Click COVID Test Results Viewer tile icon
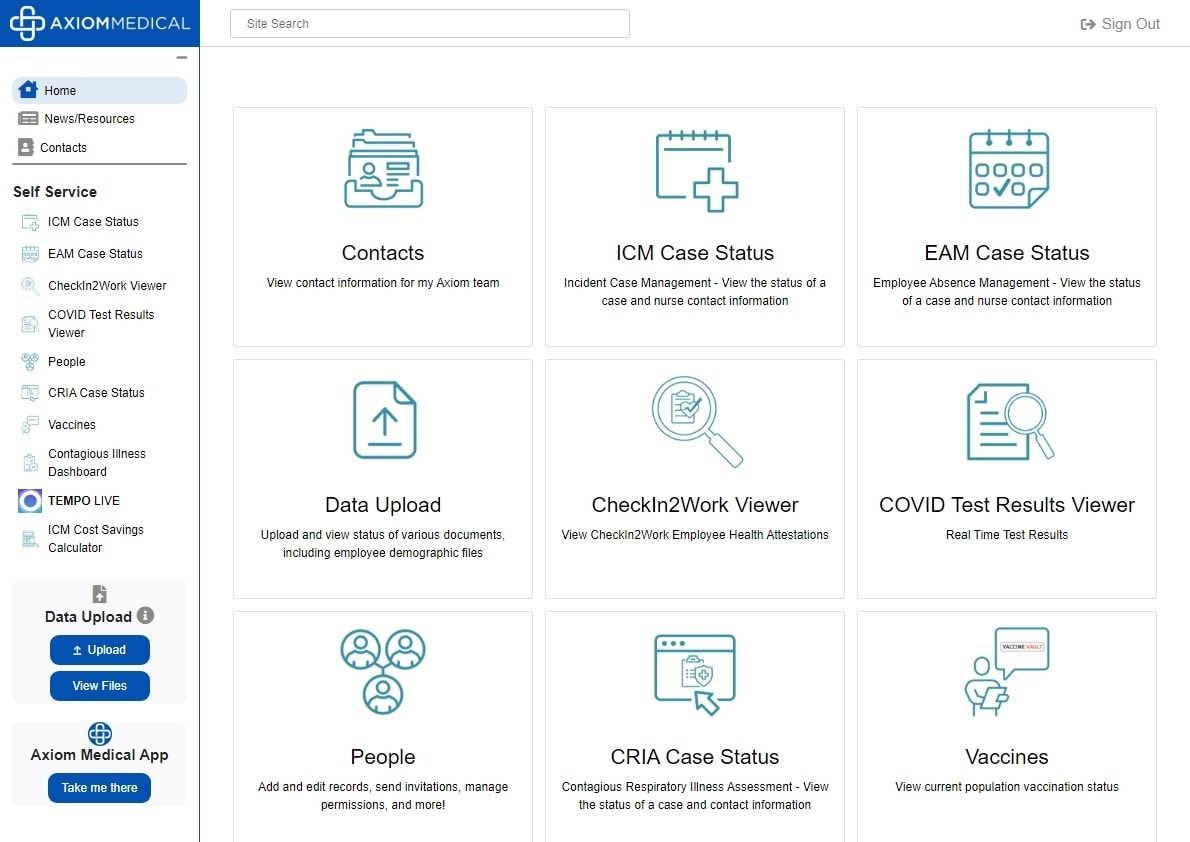Screen dimensions: 1190x842 click(1008, 421)
